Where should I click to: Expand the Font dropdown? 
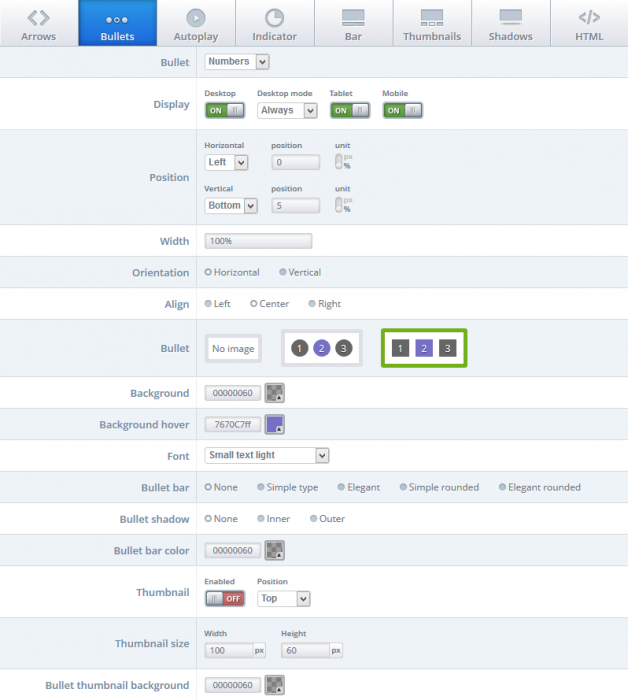pos(267,455)
